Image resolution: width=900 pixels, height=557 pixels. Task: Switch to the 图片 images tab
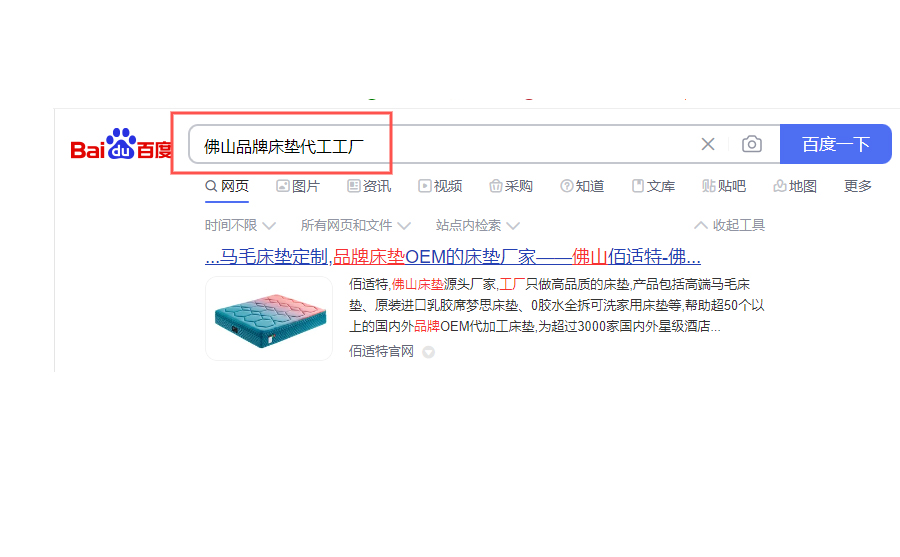click(x=298, y=186)
